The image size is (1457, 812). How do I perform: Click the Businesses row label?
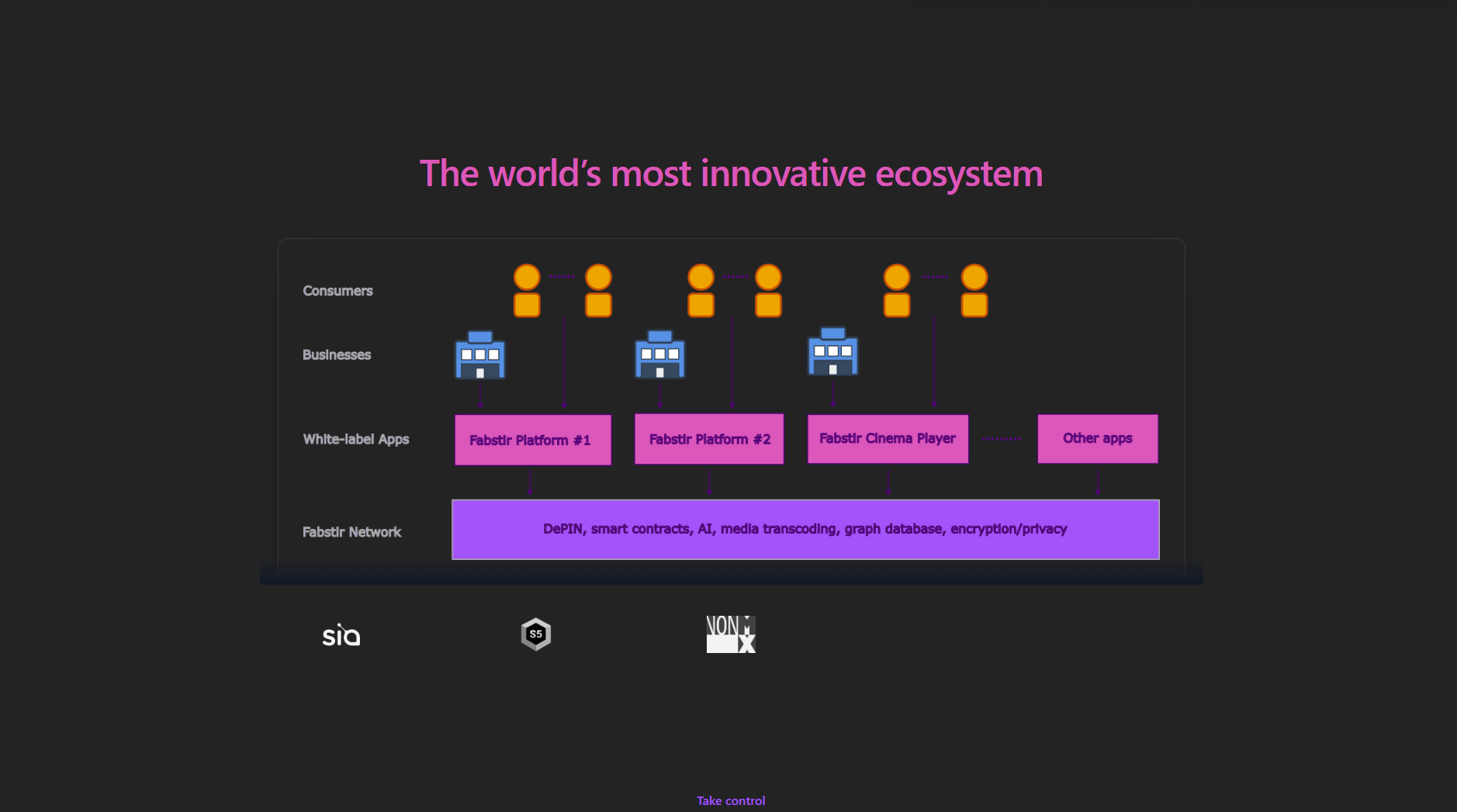(x=337, y=354)
